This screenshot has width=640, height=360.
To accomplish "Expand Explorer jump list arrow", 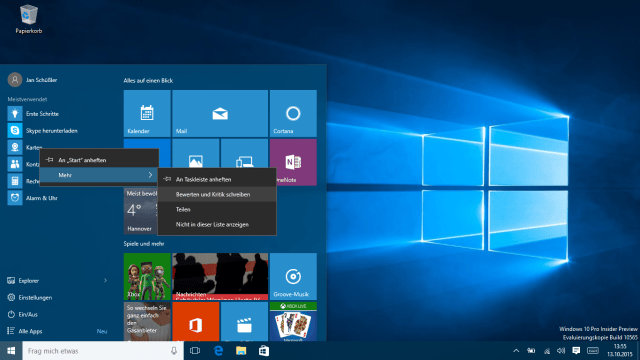I will 105,280.
